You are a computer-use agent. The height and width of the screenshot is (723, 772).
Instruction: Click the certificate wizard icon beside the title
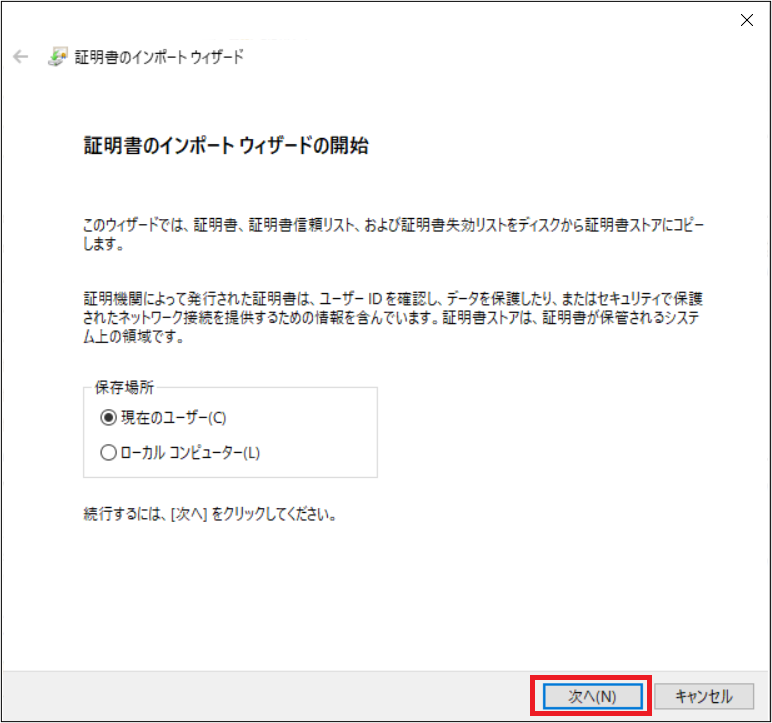click(x=59, y=57)
